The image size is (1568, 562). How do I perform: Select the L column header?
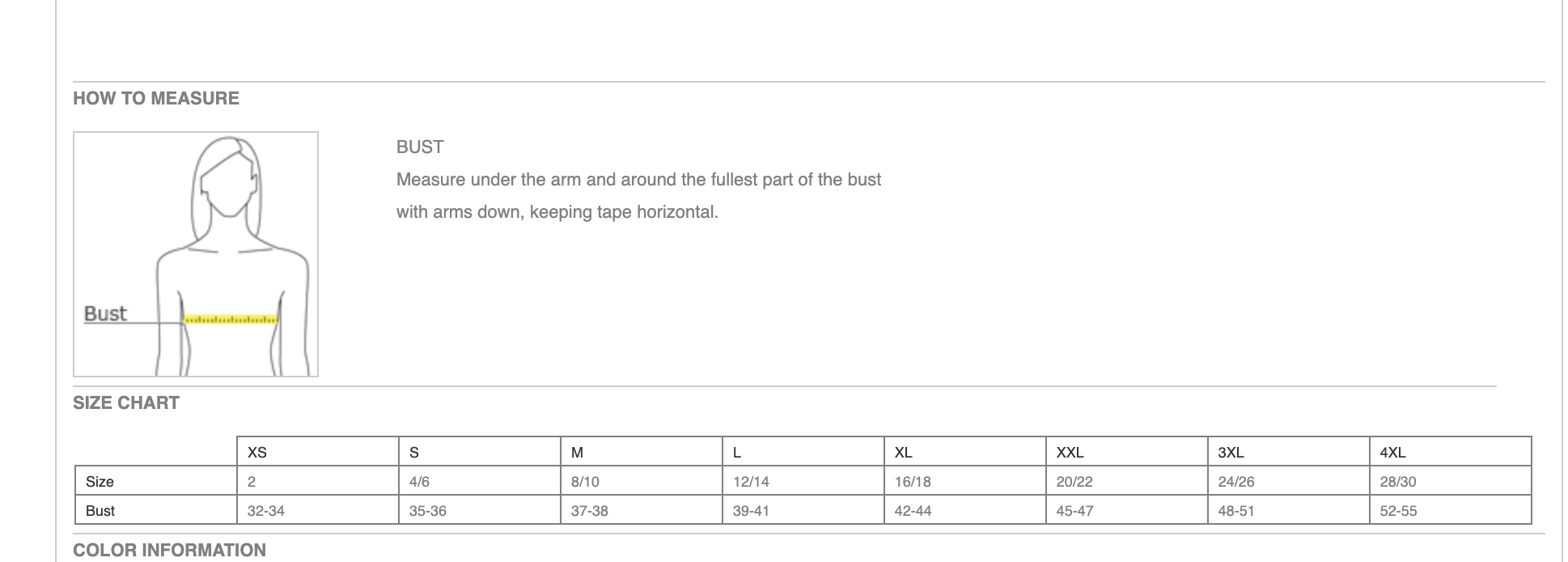[x=803, y=452]
